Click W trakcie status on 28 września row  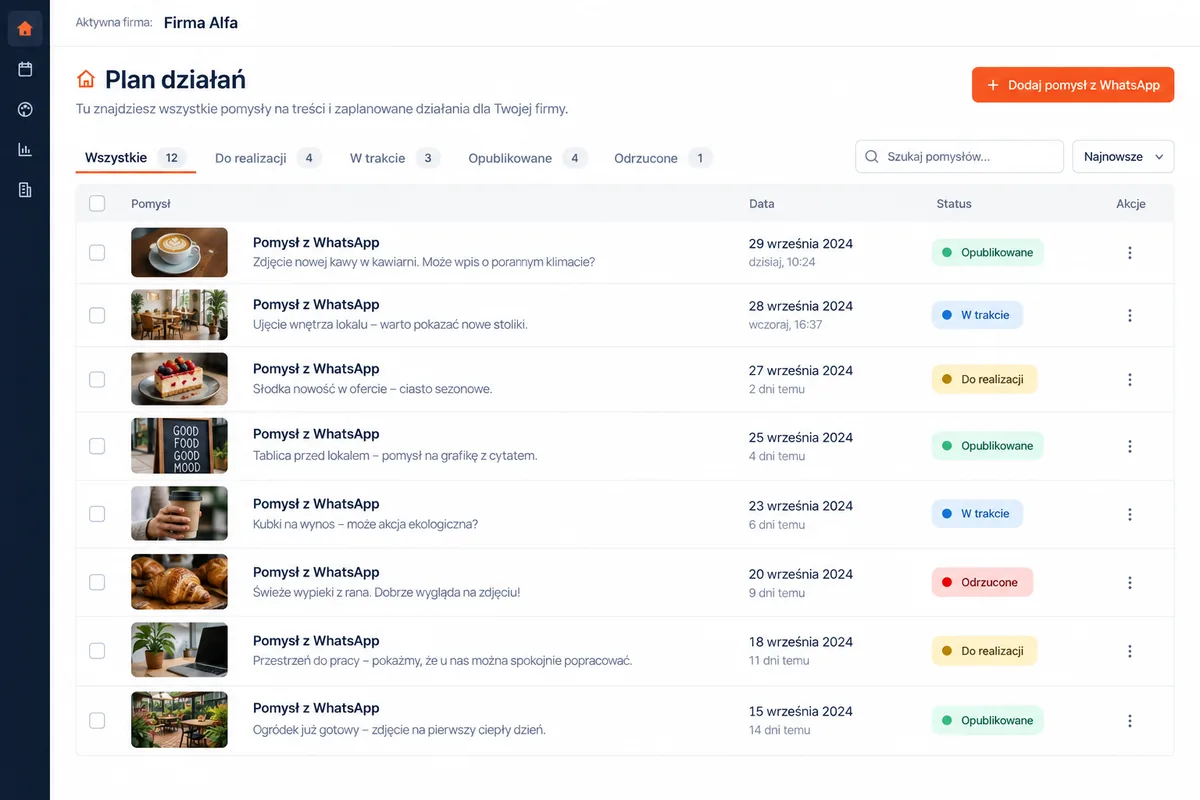[x=977, y=315]
